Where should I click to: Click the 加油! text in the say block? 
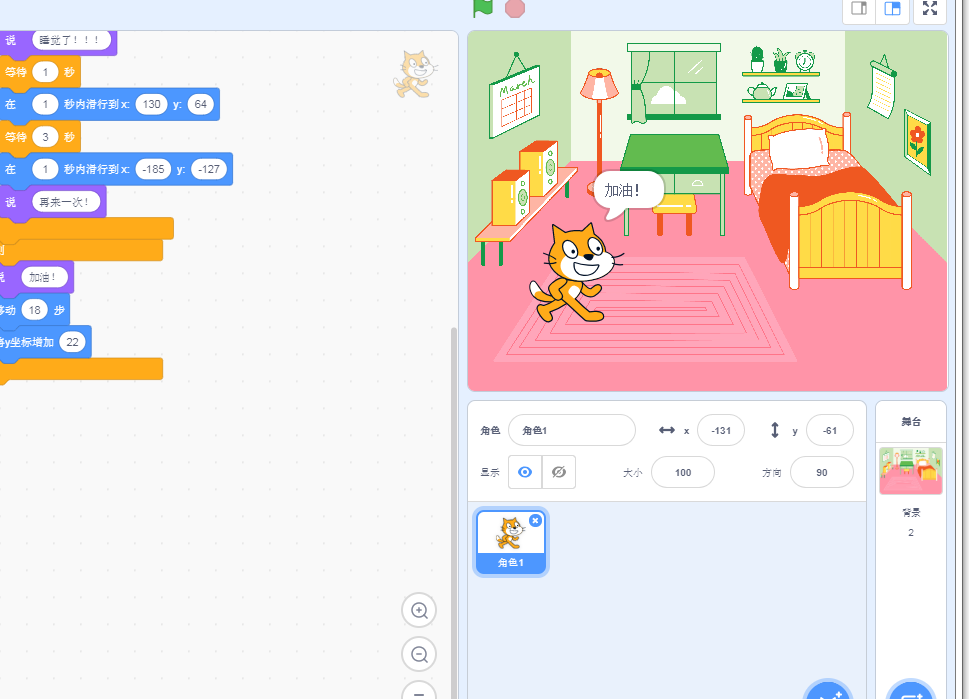44,277
